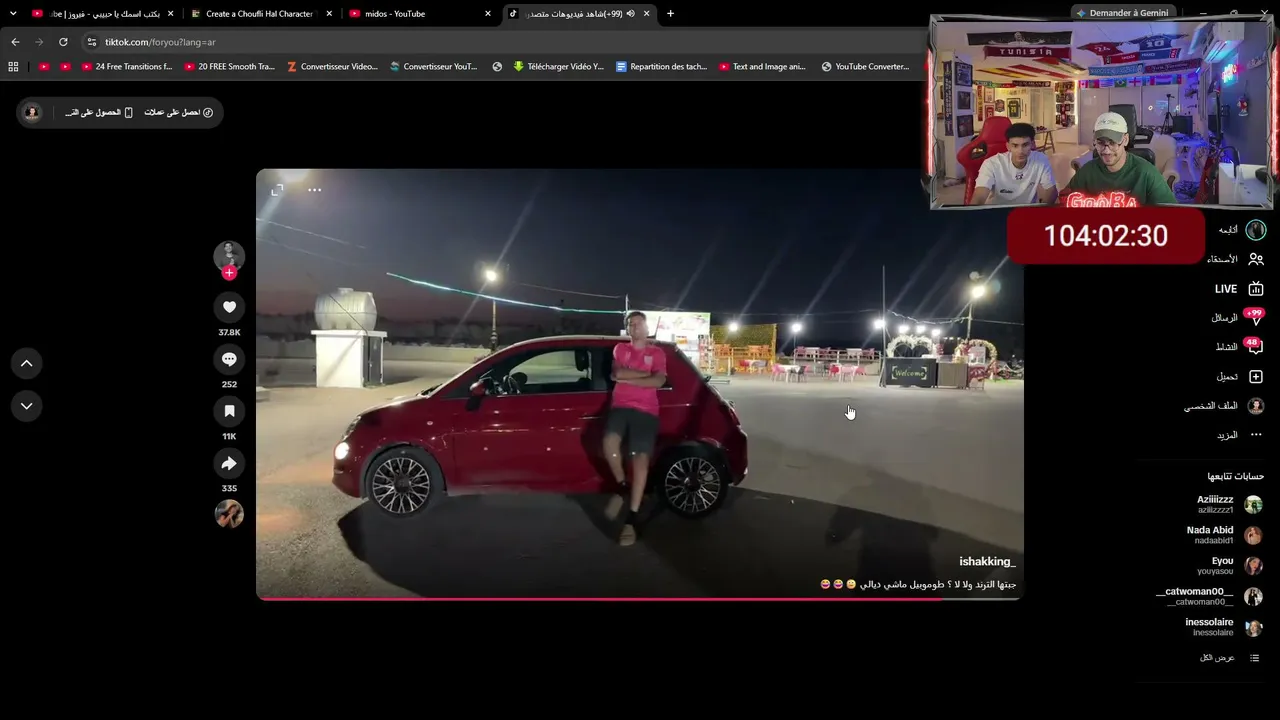Viewport: 1280px width, 720px height.
Task: Open the '20 FREE Smooth Tra...' bookmark
Action: point(230,67)
